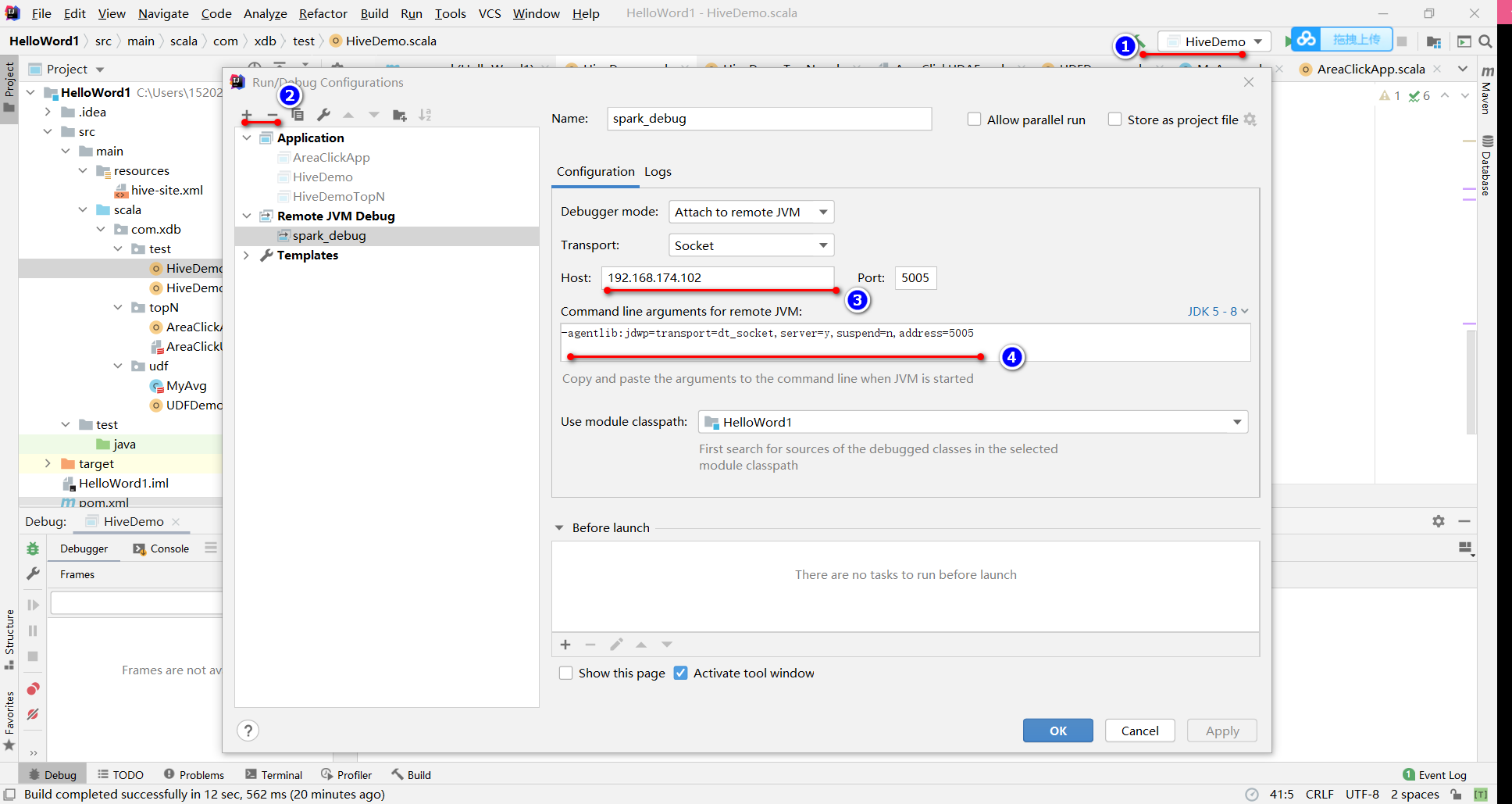Open Transport Socket dropdown
Viewport: 1512px width, 804px height.
tap(751, 245)
